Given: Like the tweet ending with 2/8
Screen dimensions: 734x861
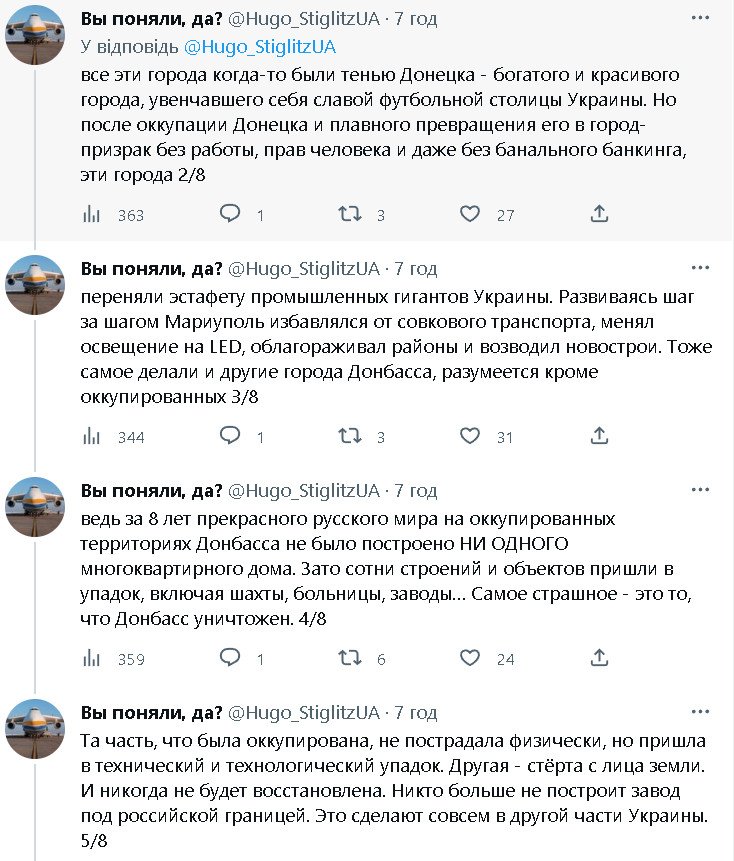Looking at the screenshot, I should tap(470, 214).
